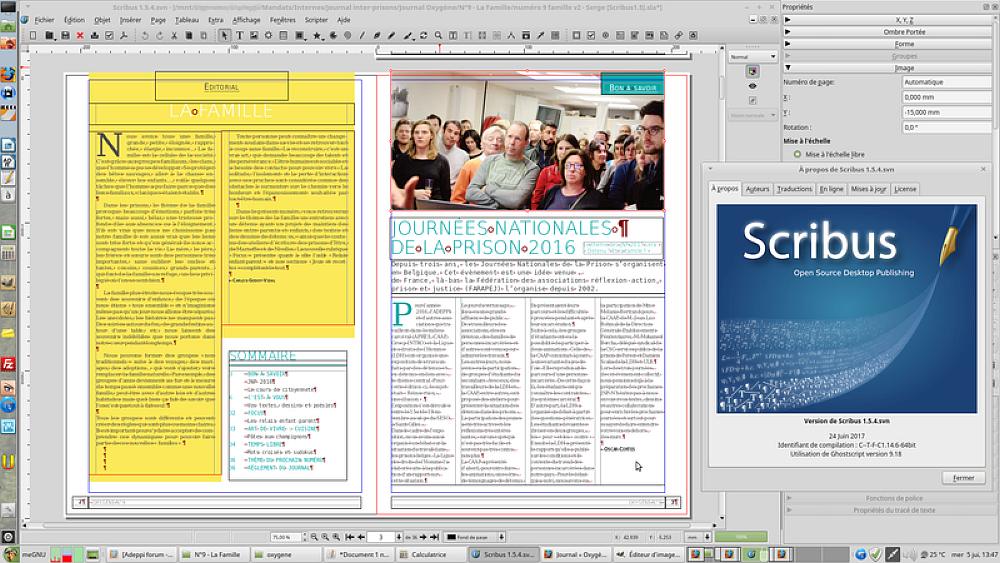Select the Bezier curve pen tool
1000x563 pixels.
click(377, 36)
